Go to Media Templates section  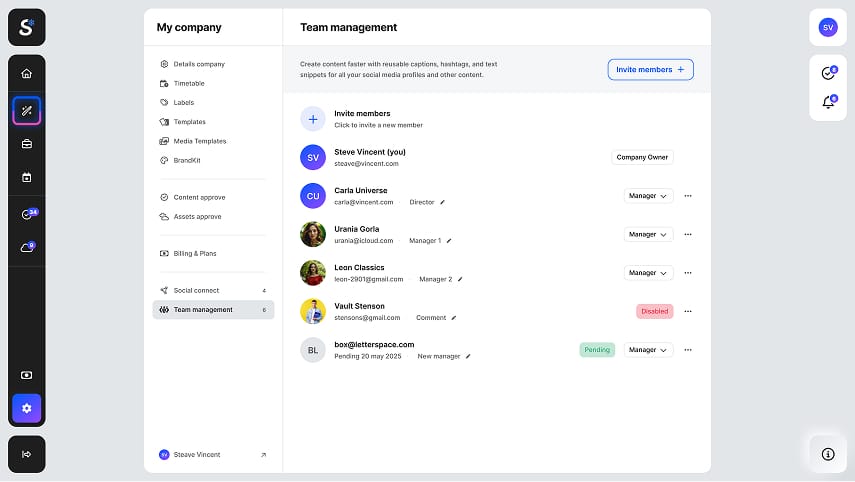click(199, 141)
